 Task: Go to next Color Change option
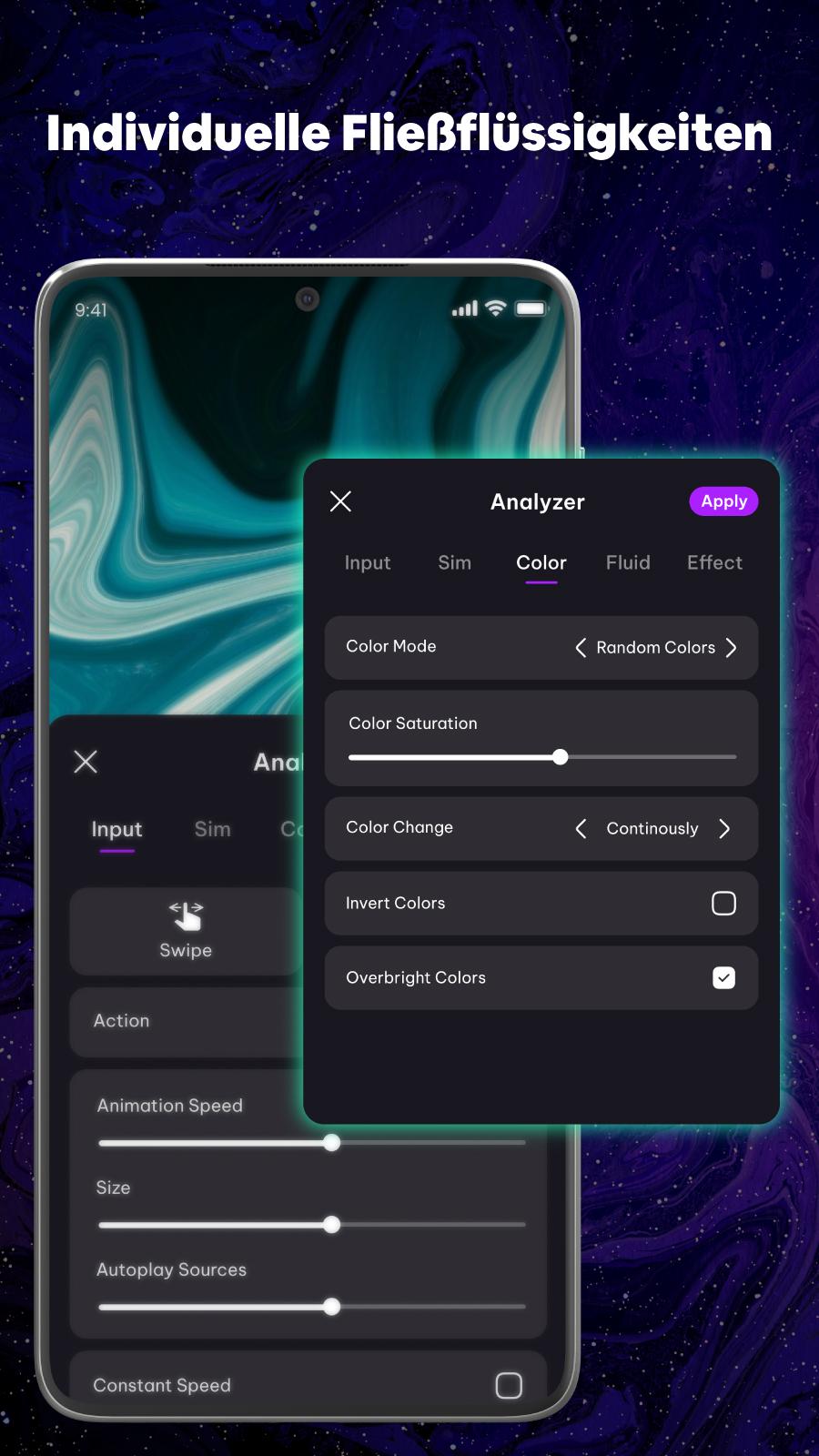tap(724, 828)
